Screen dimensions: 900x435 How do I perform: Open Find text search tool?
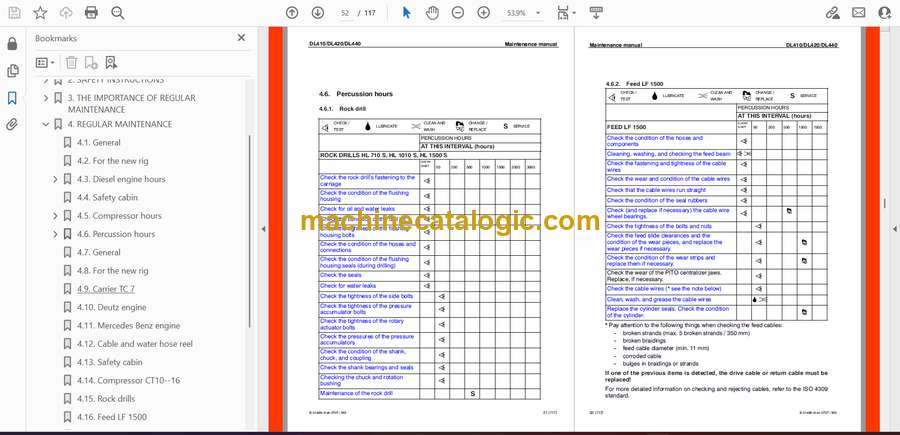(x=118, y=13)
